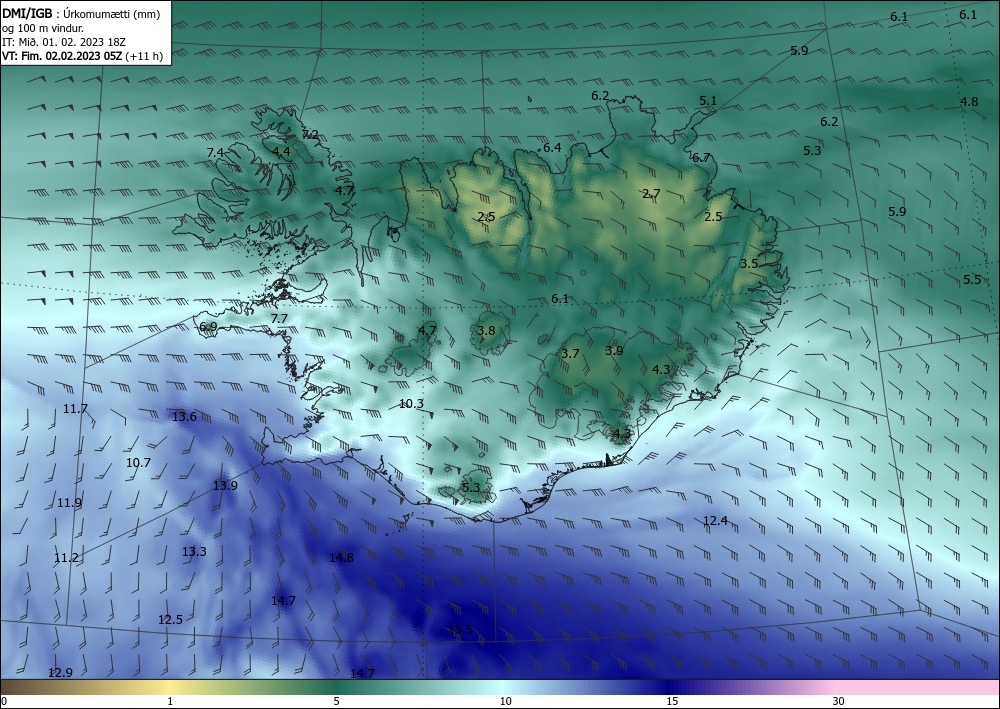Click the '(+11 h)' forecast offset label
This screenshot has width=1000, height=709.
144,56
